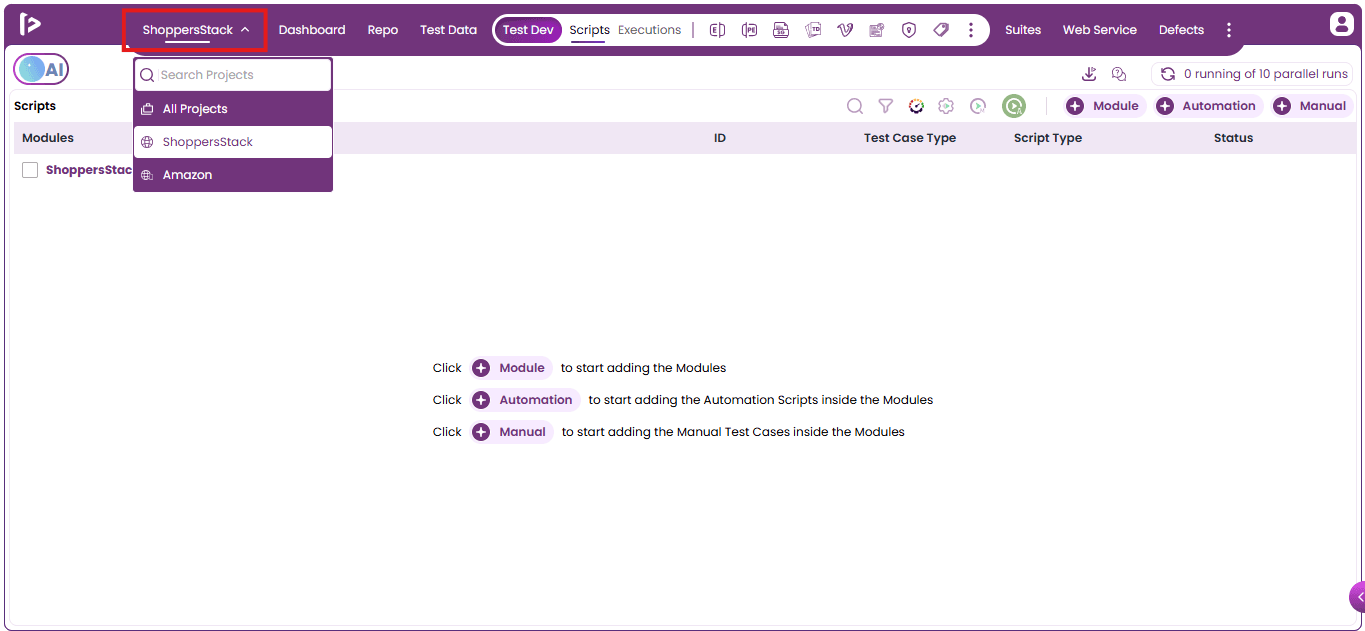The width and height of the screenshot is (1365, 631).
Task: Open the SD file icon
Action: coord(781,30)
